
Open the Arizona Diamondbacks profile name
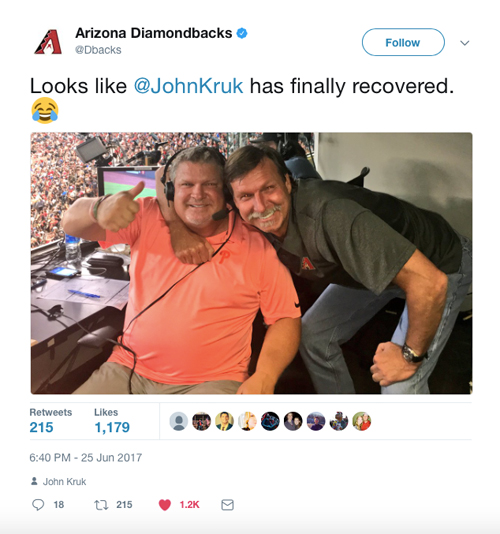154,33
